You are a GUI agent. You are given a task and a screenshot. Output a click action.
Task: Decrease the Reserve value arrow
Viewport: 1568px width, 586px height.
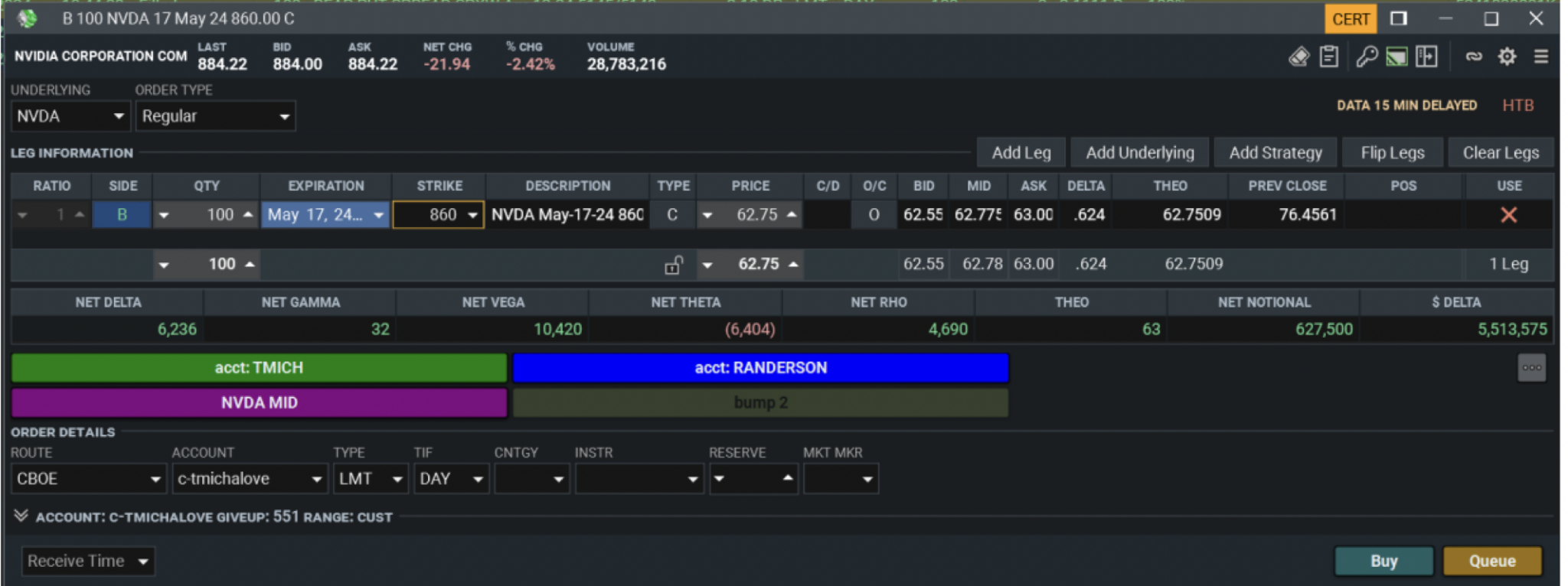pos(719,479)
